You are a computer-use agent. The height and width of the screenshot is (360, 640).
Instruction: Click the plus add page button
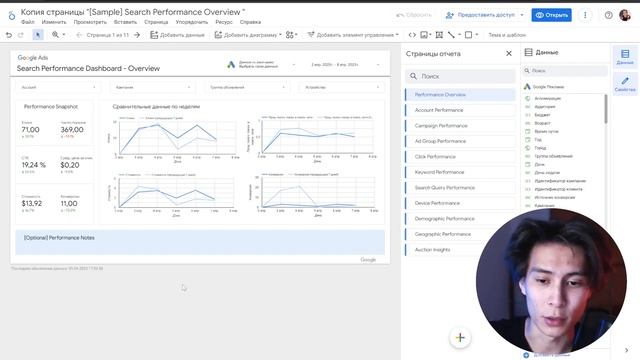[x=460, y=338]
